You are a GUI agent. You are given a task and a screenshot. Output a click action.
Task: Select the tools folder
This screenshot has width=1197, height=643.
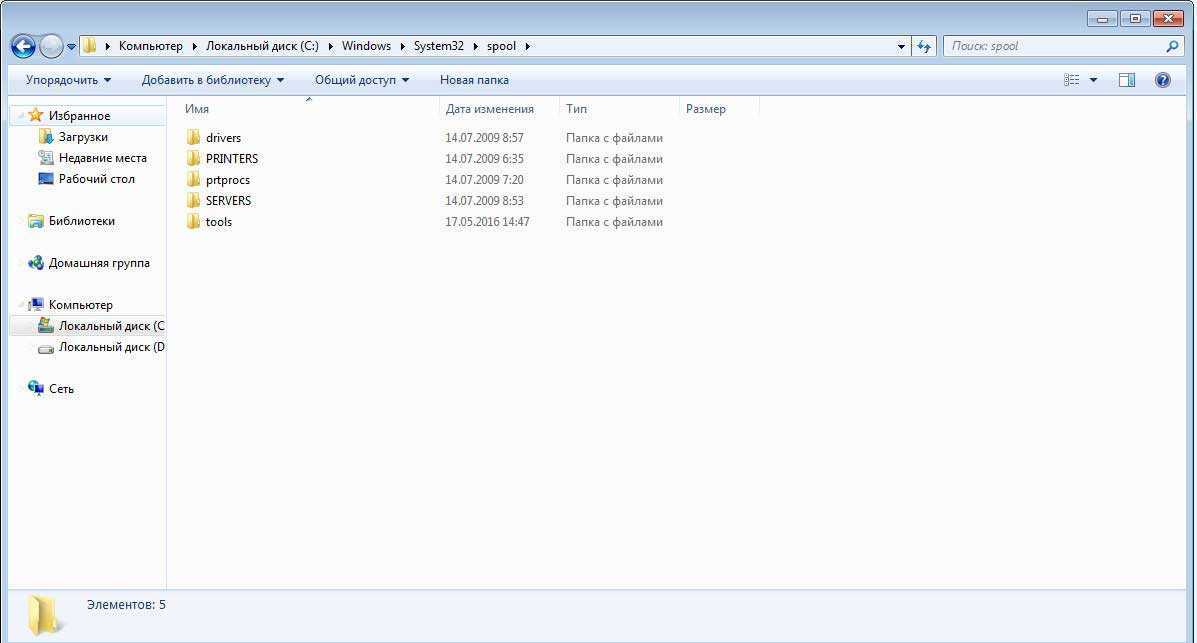pyautogui.click(x=218, y=222)
